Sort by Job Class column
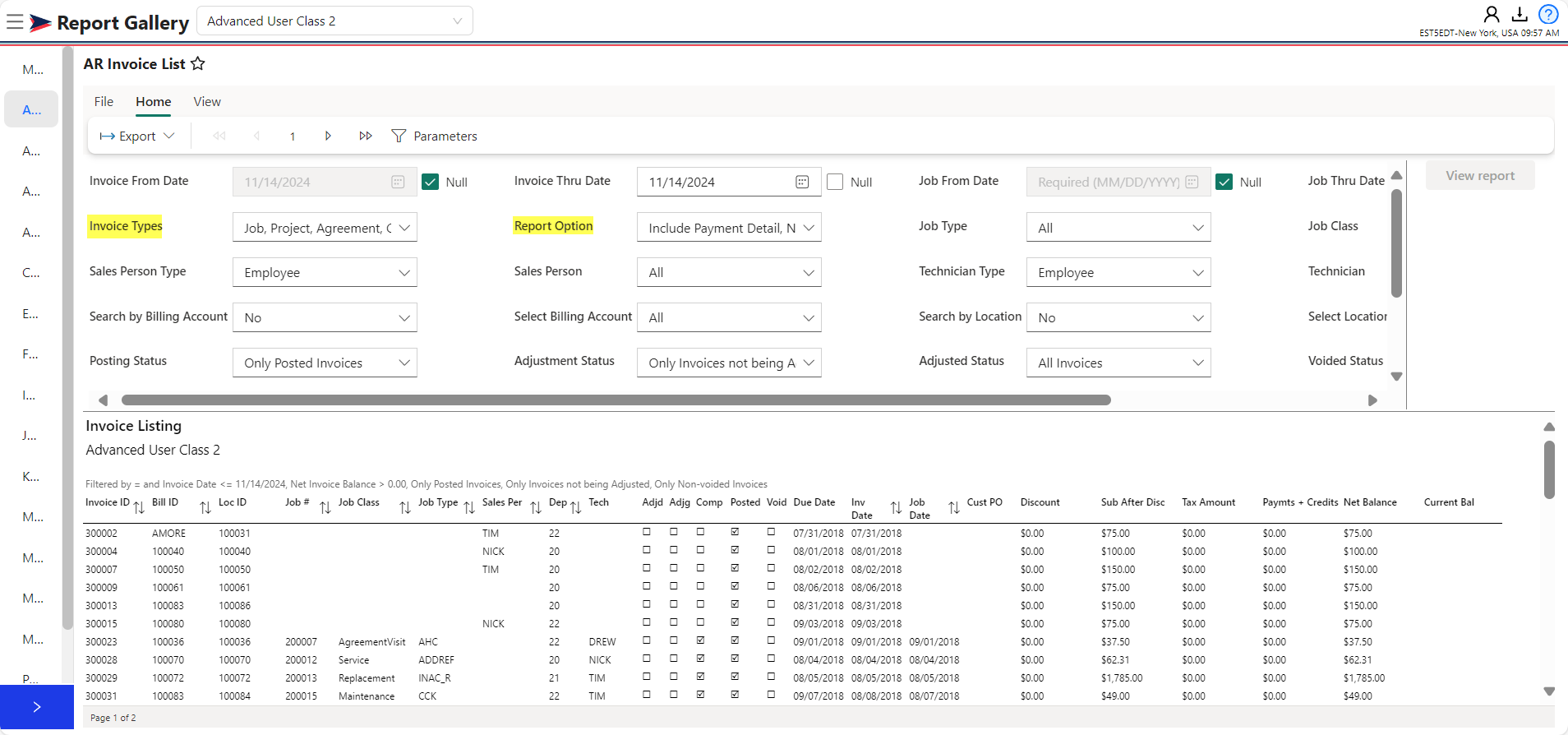This screenshot has height=735, width=1568. pyautogui.click(x=405, y=507)
